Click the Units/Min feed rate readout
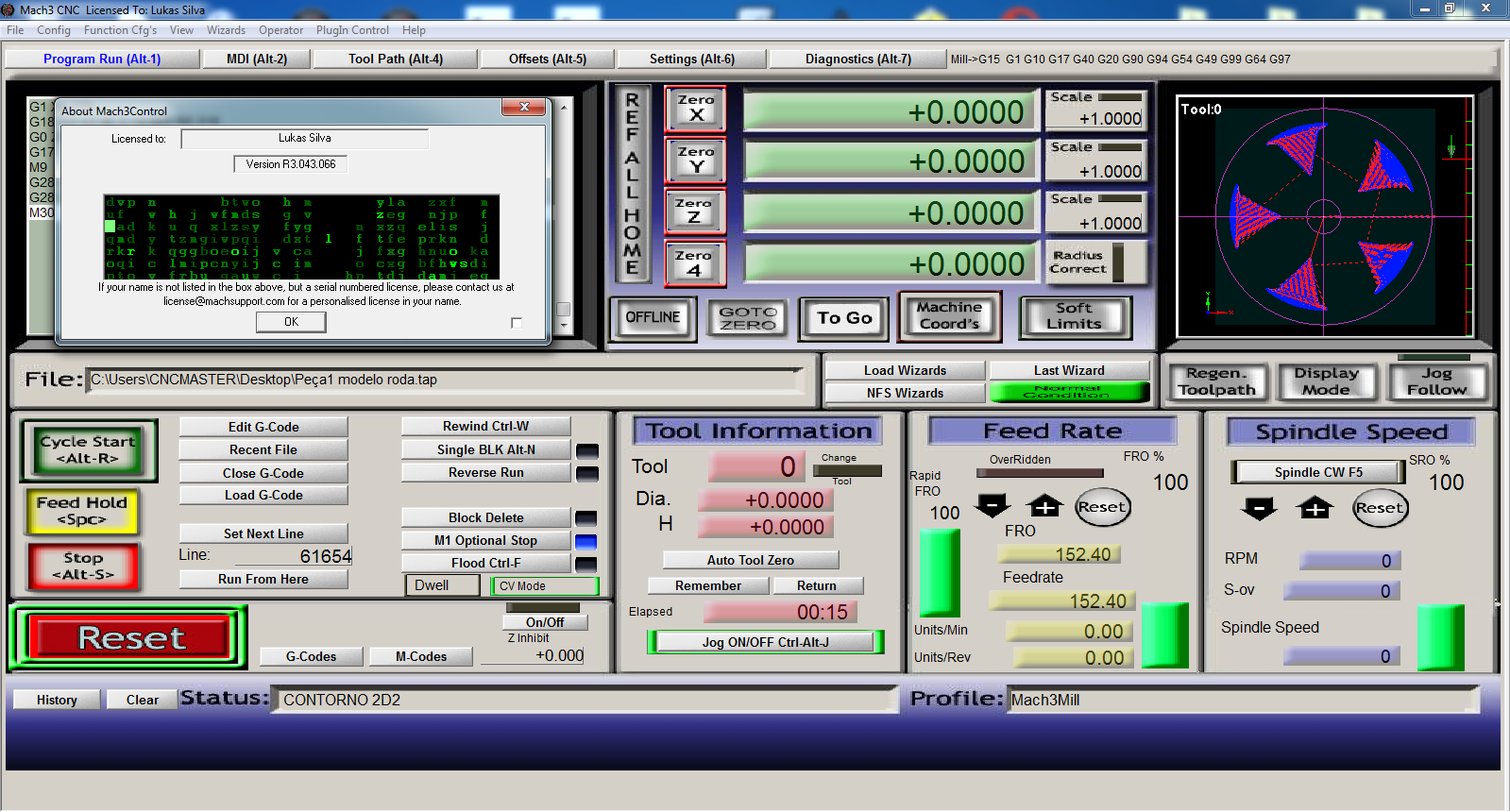The width and height of the screenshot is (1510, 812). (x=1067, y=631)
